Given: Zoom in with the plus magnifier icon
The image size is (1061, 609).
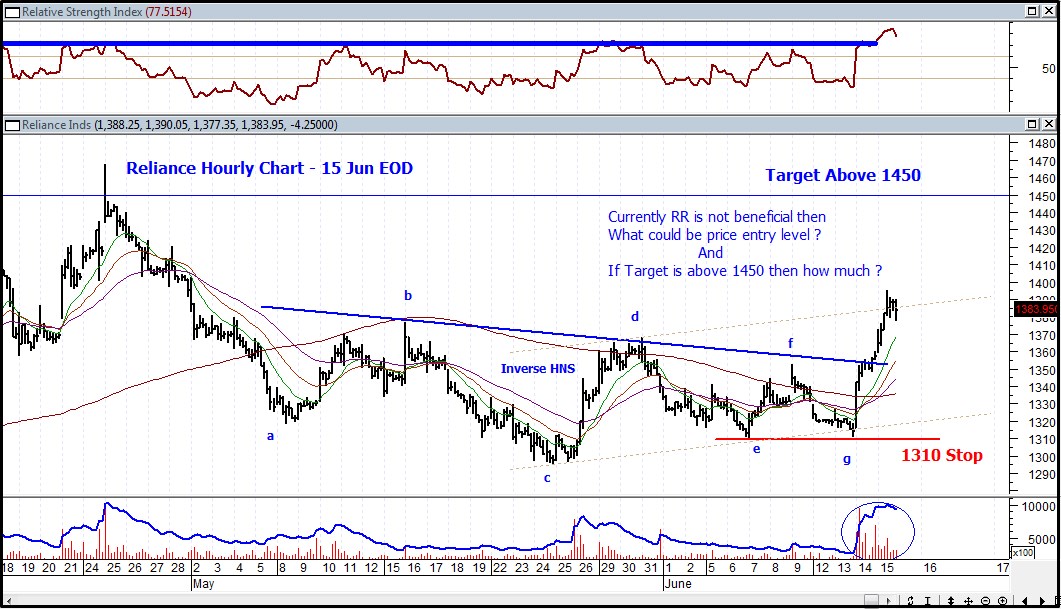Looking at the screenshot, I should click(x=1003, y=601).
